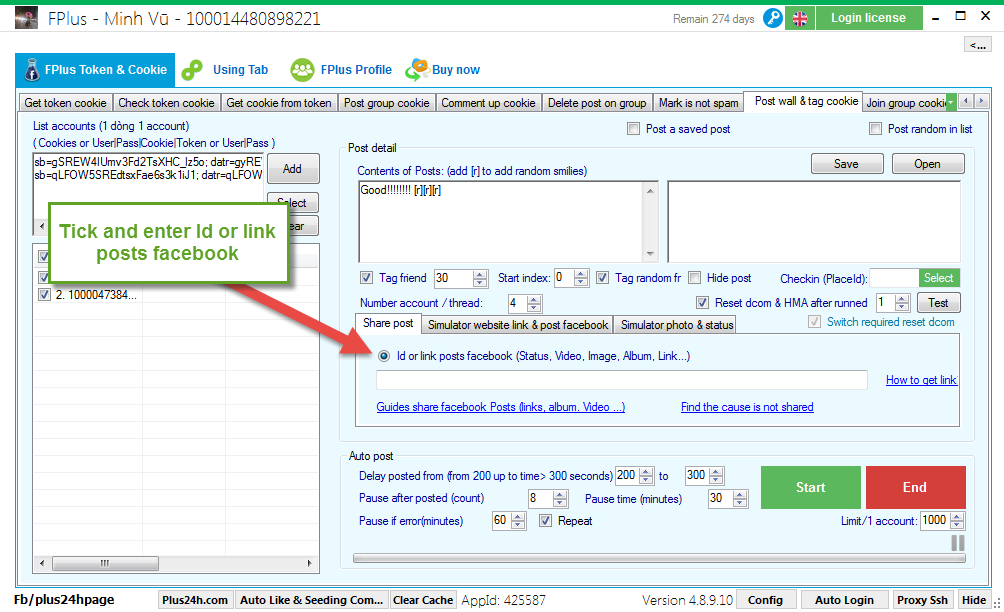
Task: Open Config from the bottom bar
Action: [x=766, y=600]
